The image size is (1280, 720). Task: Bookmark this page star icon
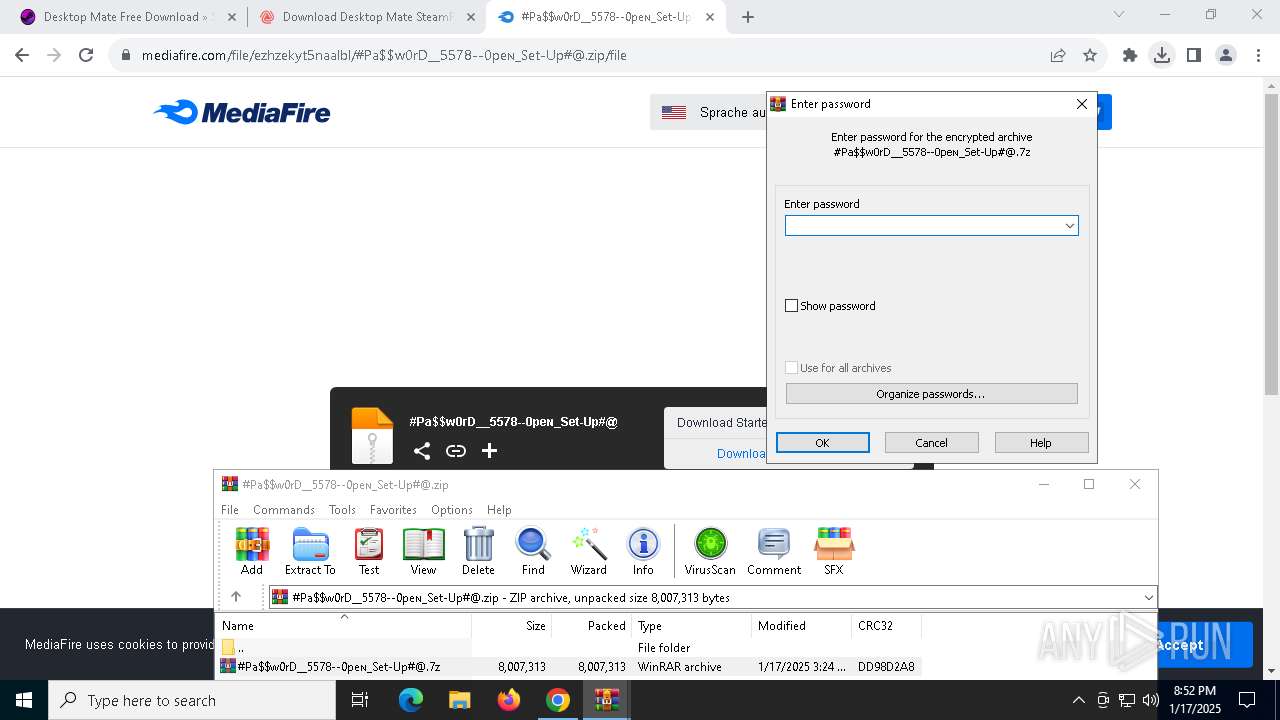tap(1090, 55)
